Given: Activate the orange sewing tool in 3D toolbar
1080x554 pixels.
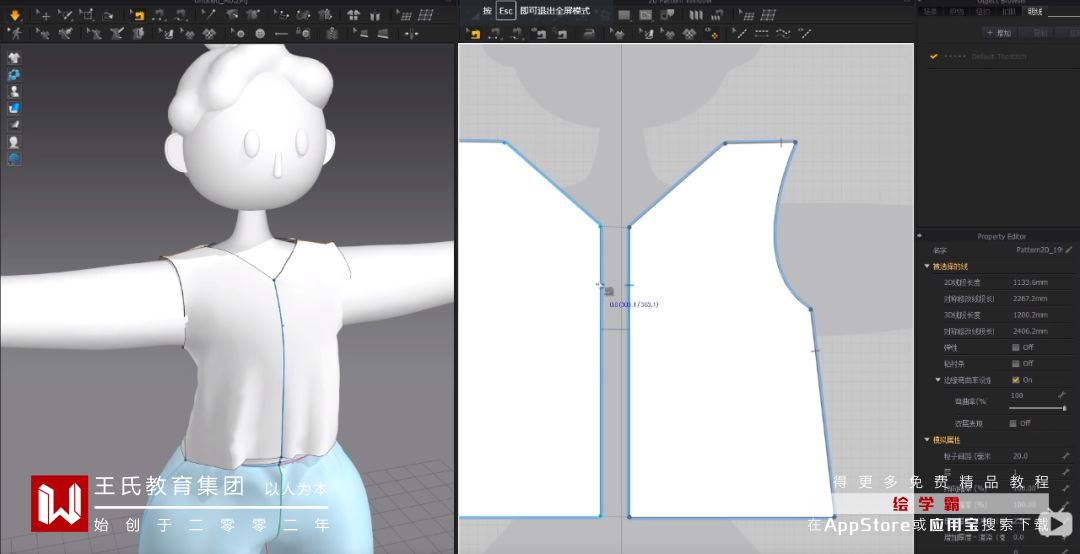Looking at the screenshot, I should (138, 15).
